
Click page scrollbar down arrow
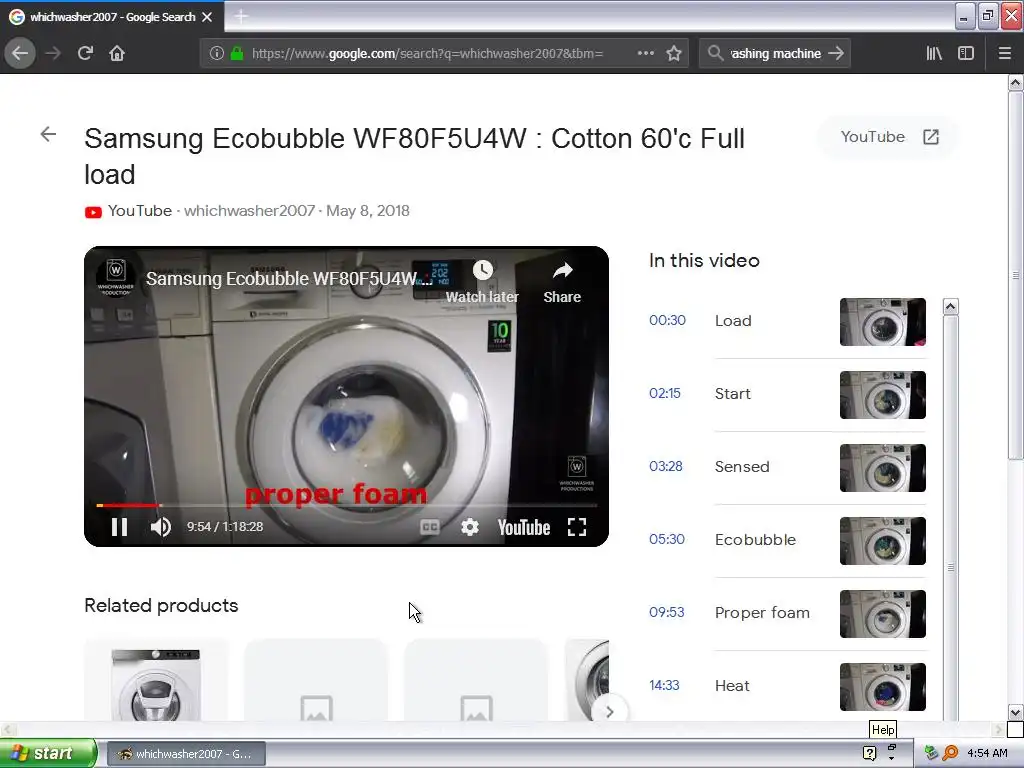click(x=1016, y=712)
